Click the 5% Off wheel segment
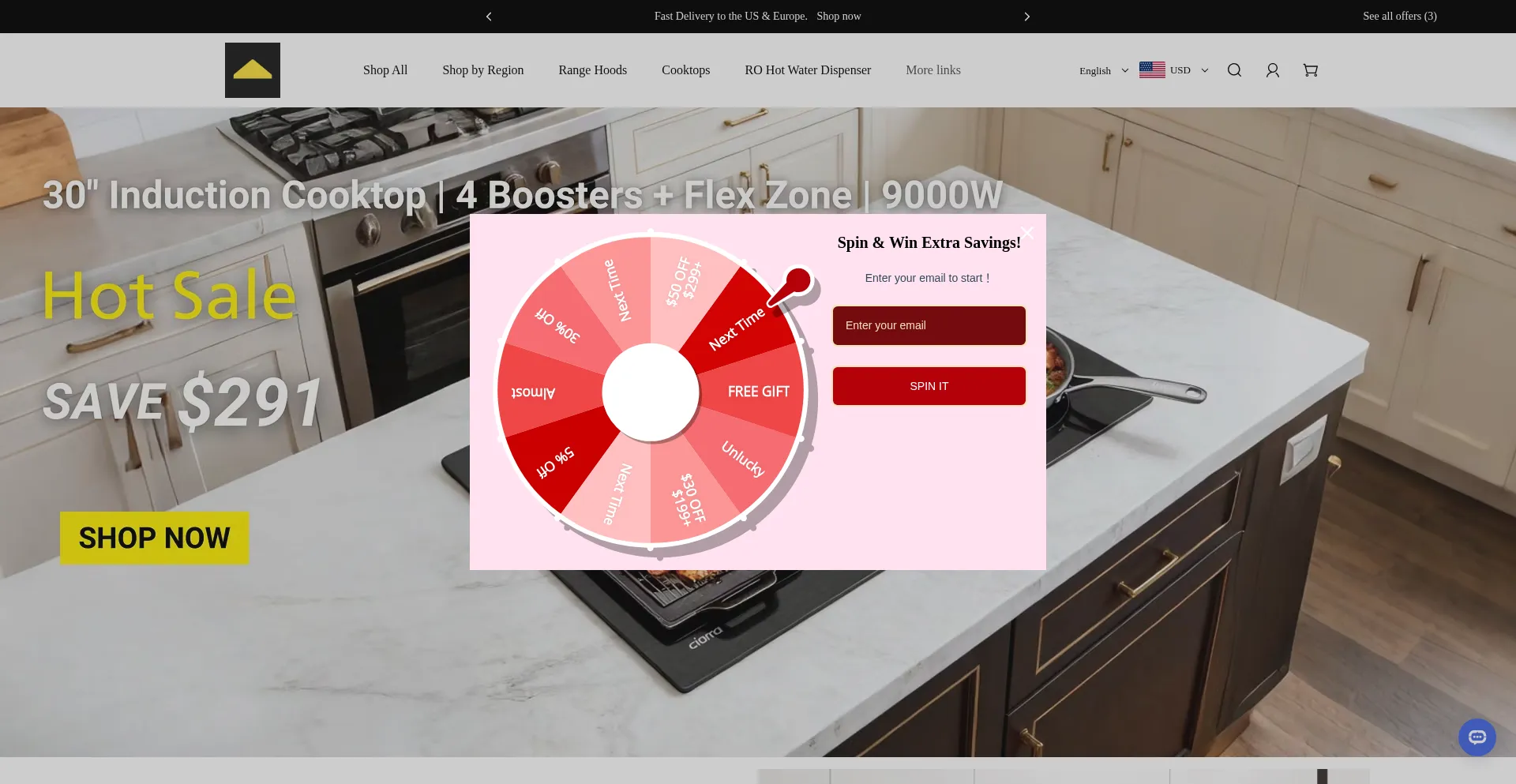Image resolution: width=1516 pixels, height=784 pixels. tap(556, 463)
